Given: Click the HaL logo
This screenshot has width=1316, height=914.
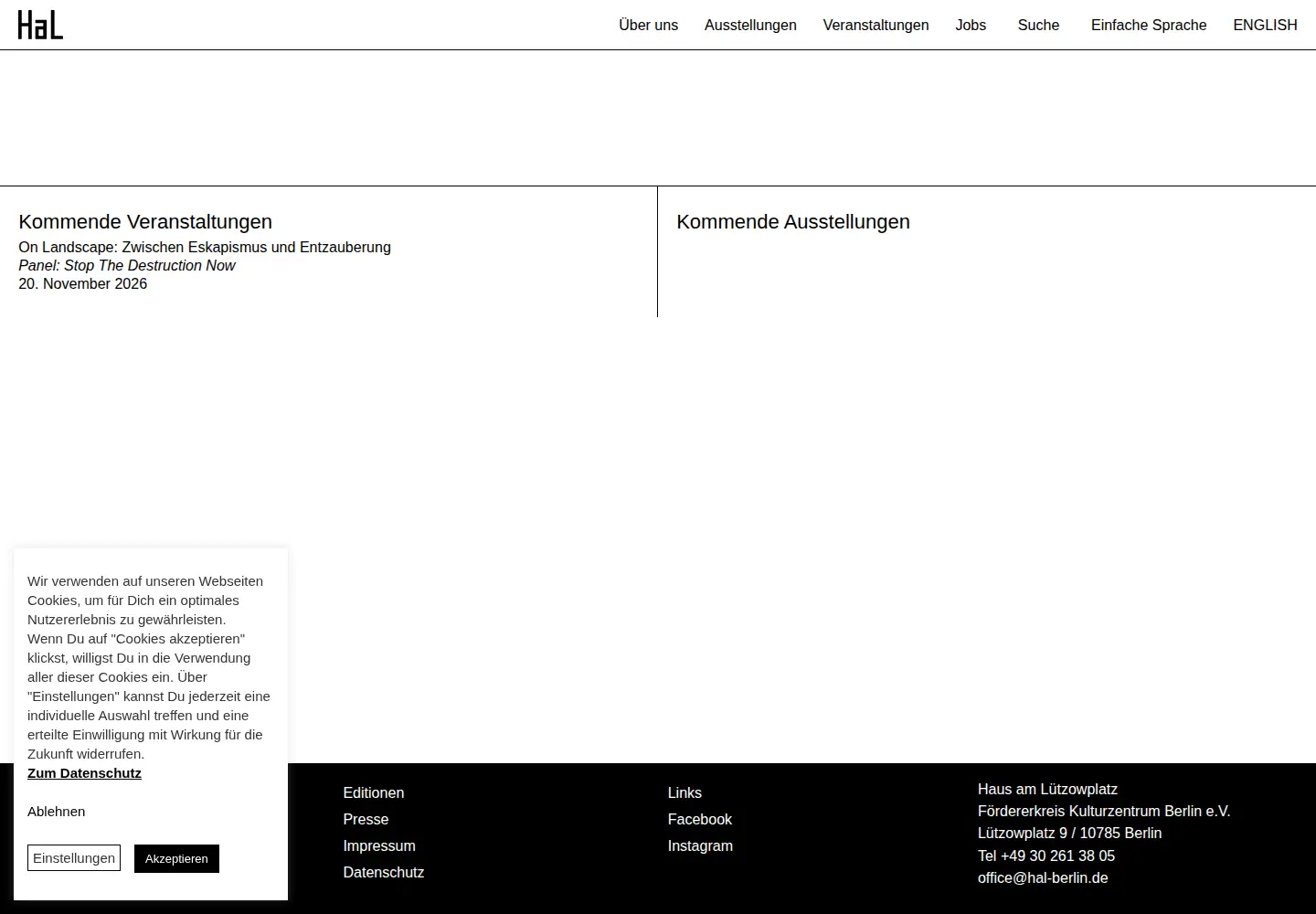Looking at the screenshot, I should 40,26.
